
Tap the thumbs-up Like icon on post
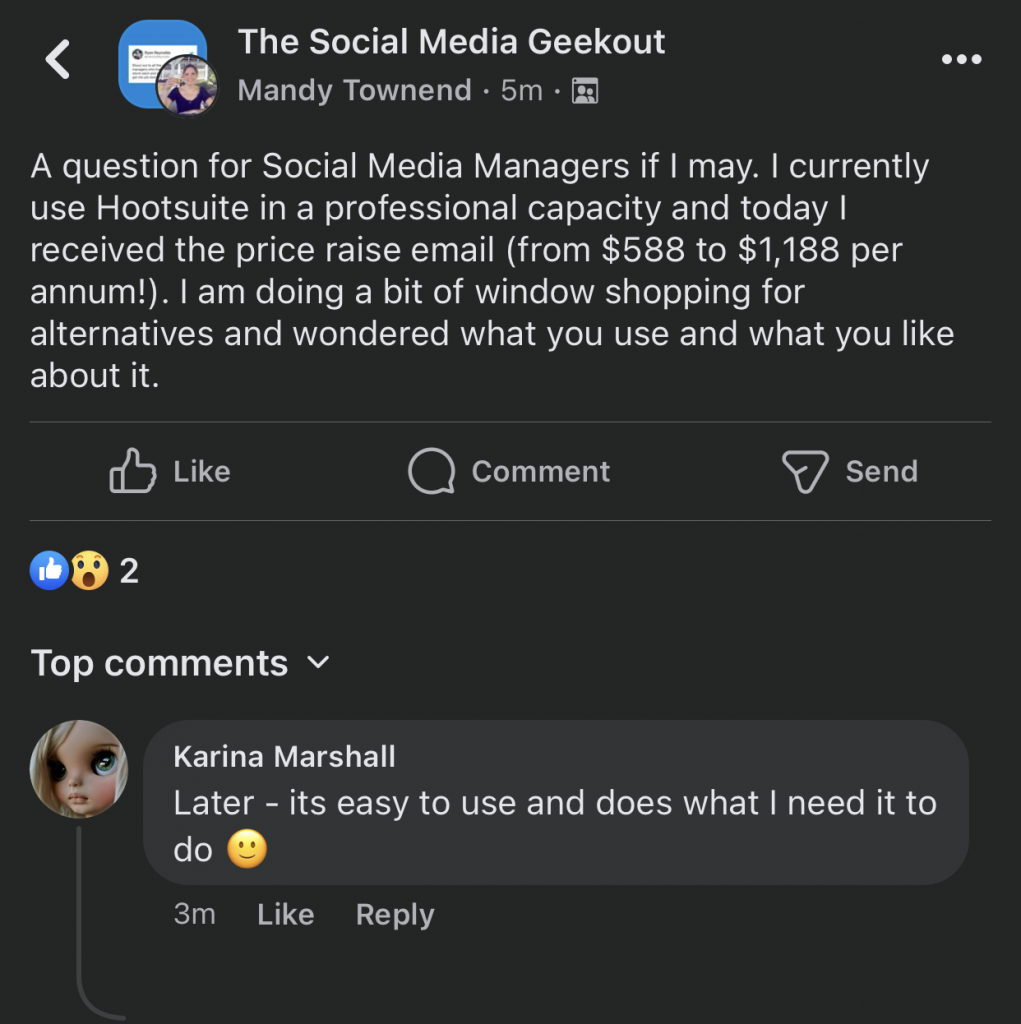(x=133, y=471)
